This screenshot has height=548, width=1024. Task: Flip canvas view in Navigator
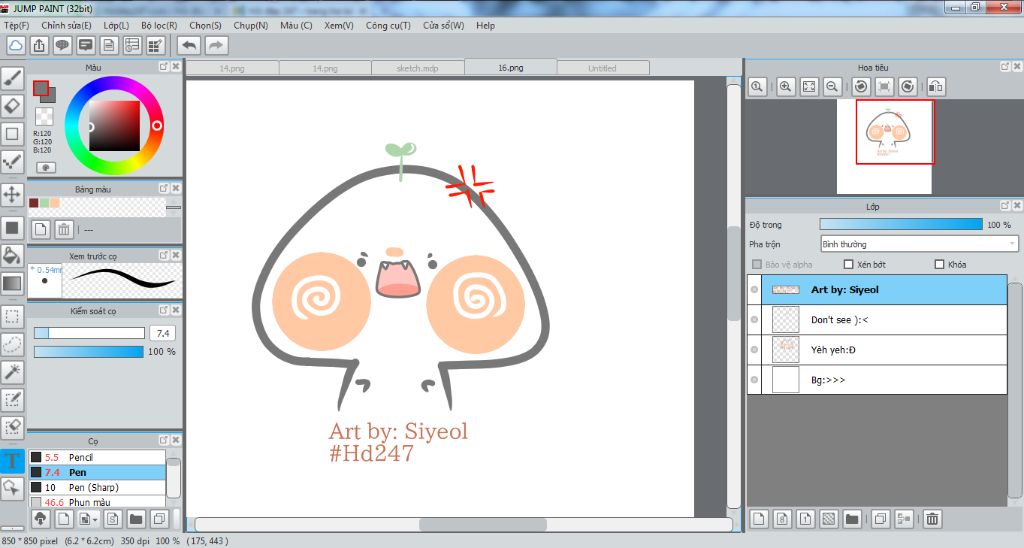click(x=936, y=86)
